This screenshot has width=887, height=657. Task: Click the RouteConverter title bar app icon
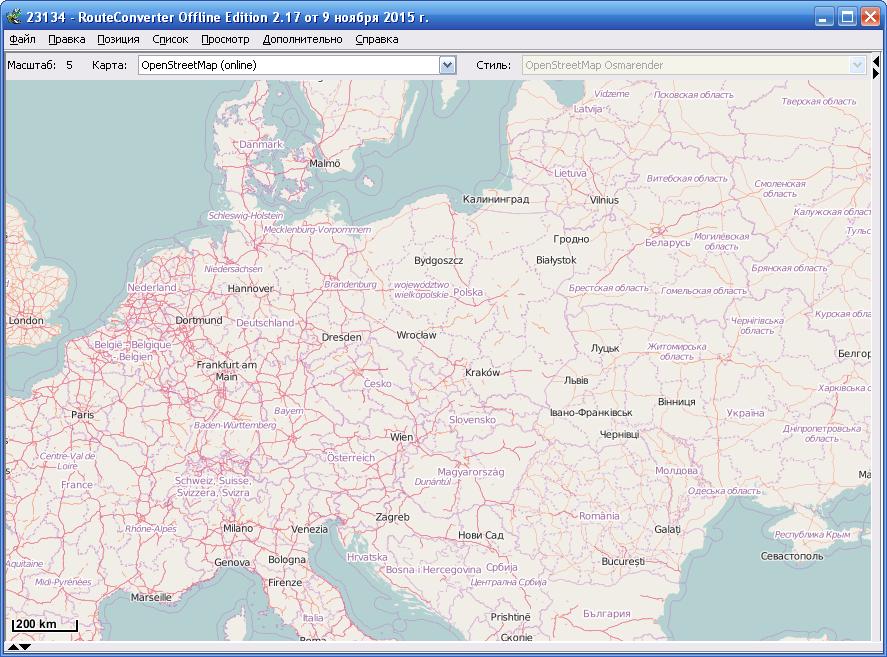[14, 16]
